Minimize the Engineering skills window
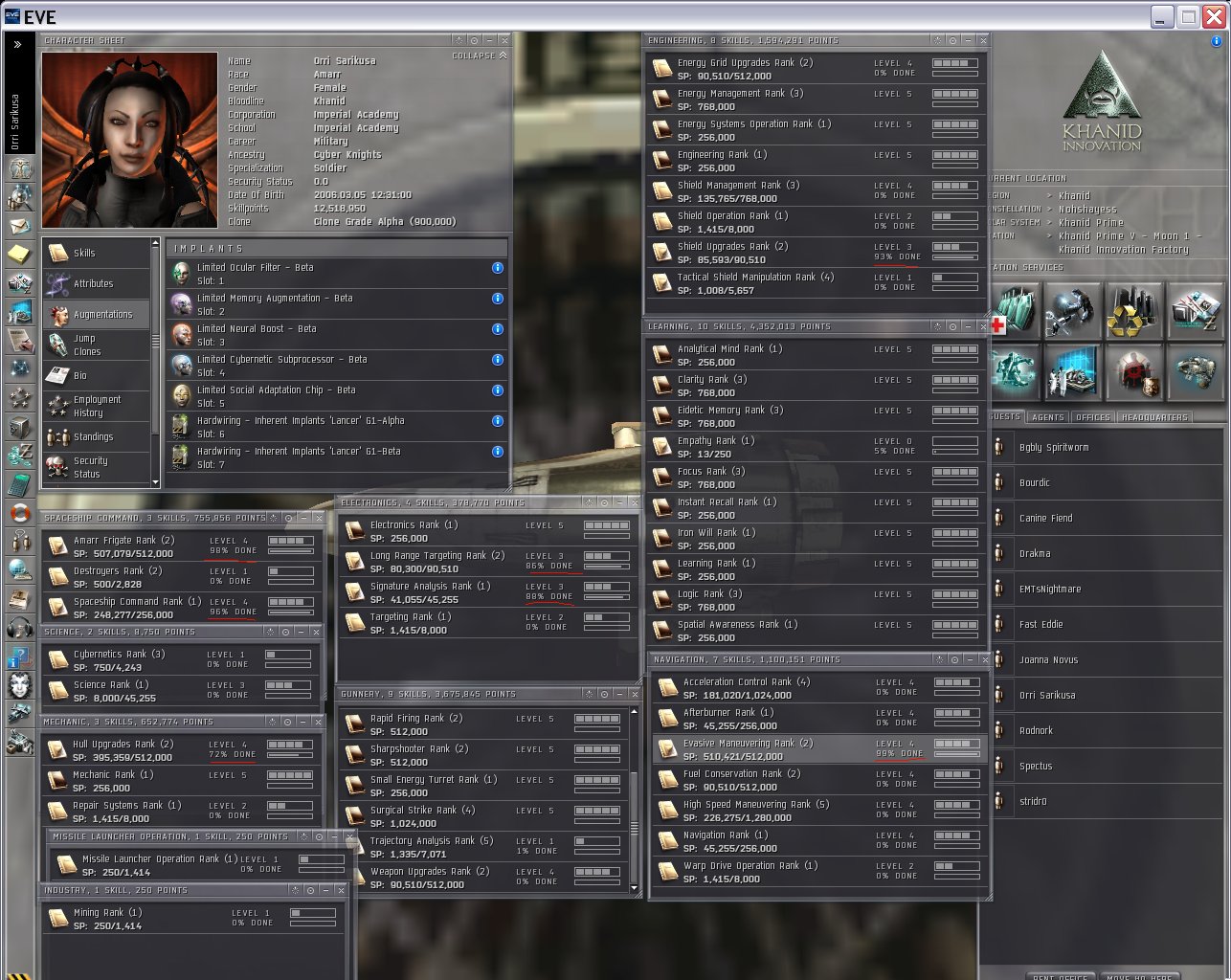1231x980 pixels. click(968, 40)
